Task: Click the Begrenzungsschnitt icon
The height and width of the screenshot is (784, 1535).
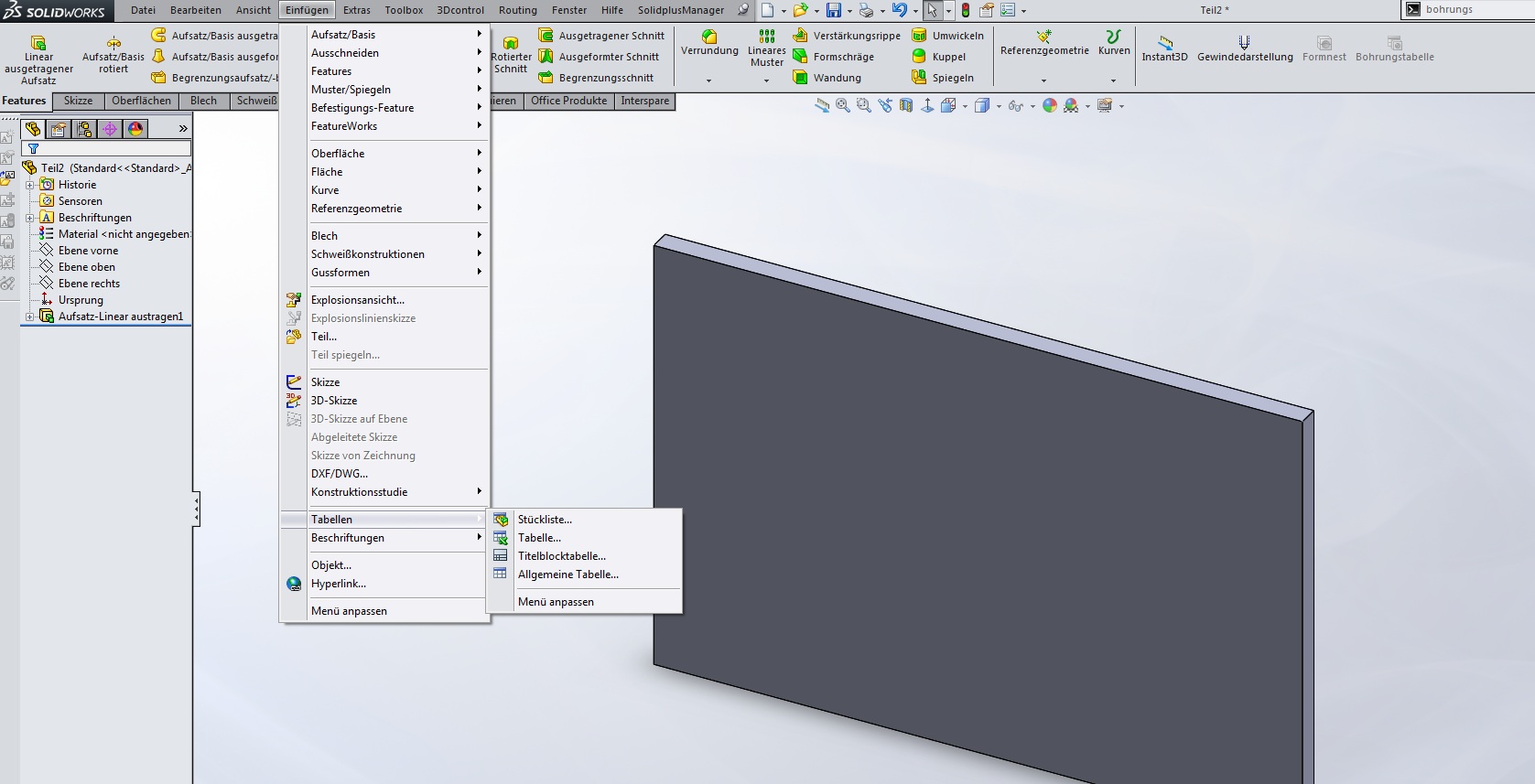Action: (546, 78)
